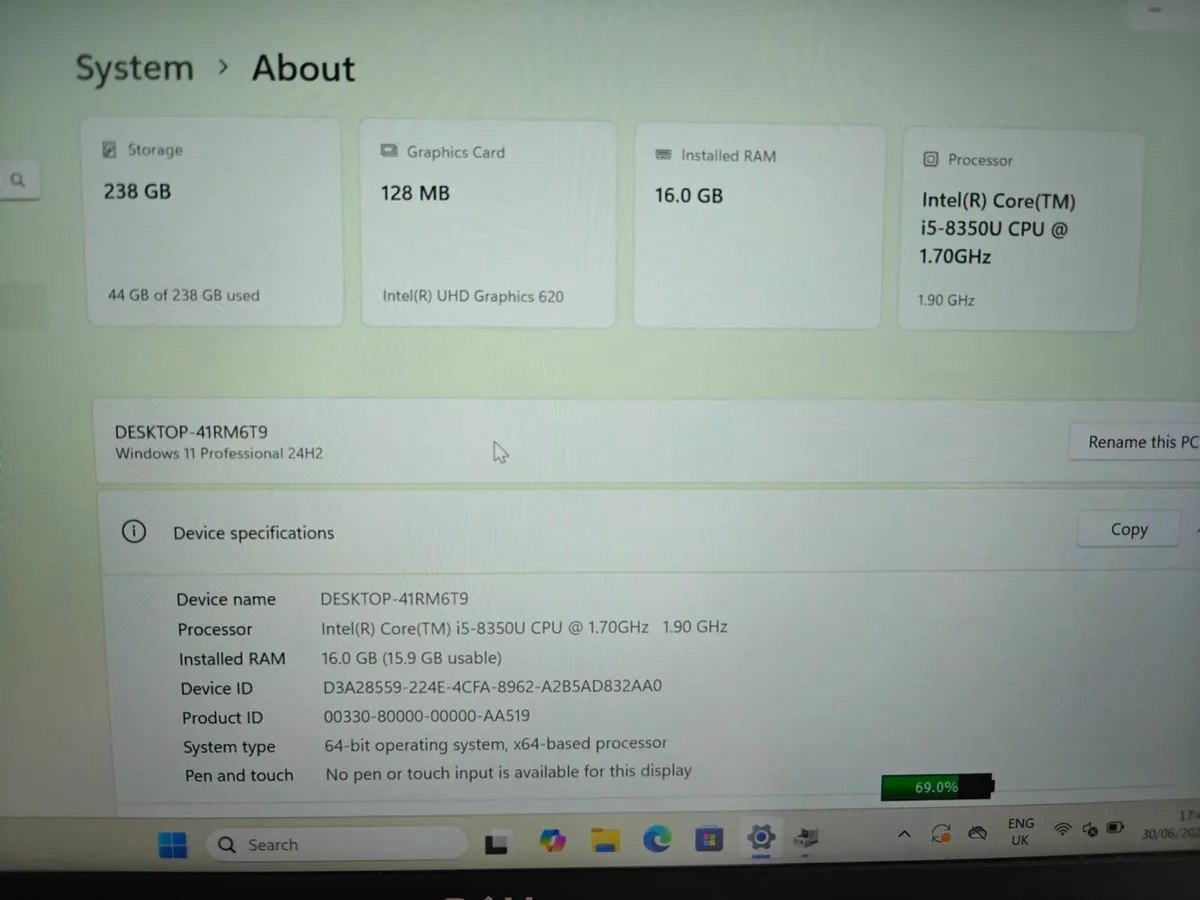Click the 'Product ID' label
Image resolution: width=1200 pixels, height=900 pixels.
tap(222, 718)
